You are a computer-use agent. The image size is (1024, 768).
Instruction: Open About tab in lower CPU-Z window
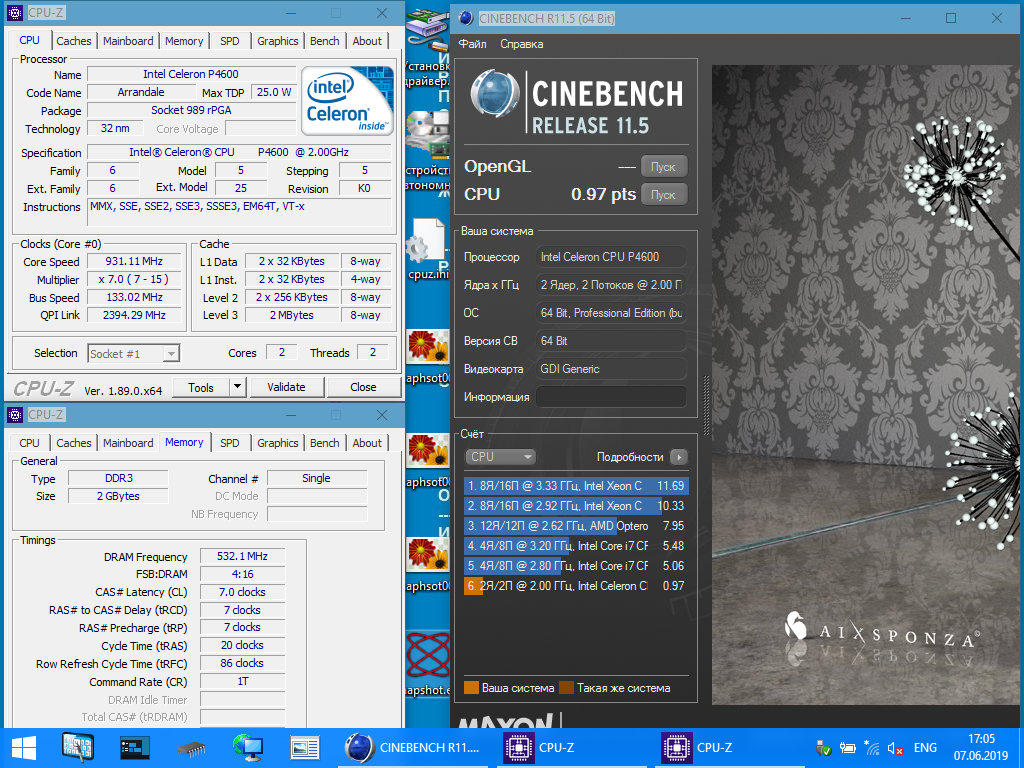(x=367, y=443)
